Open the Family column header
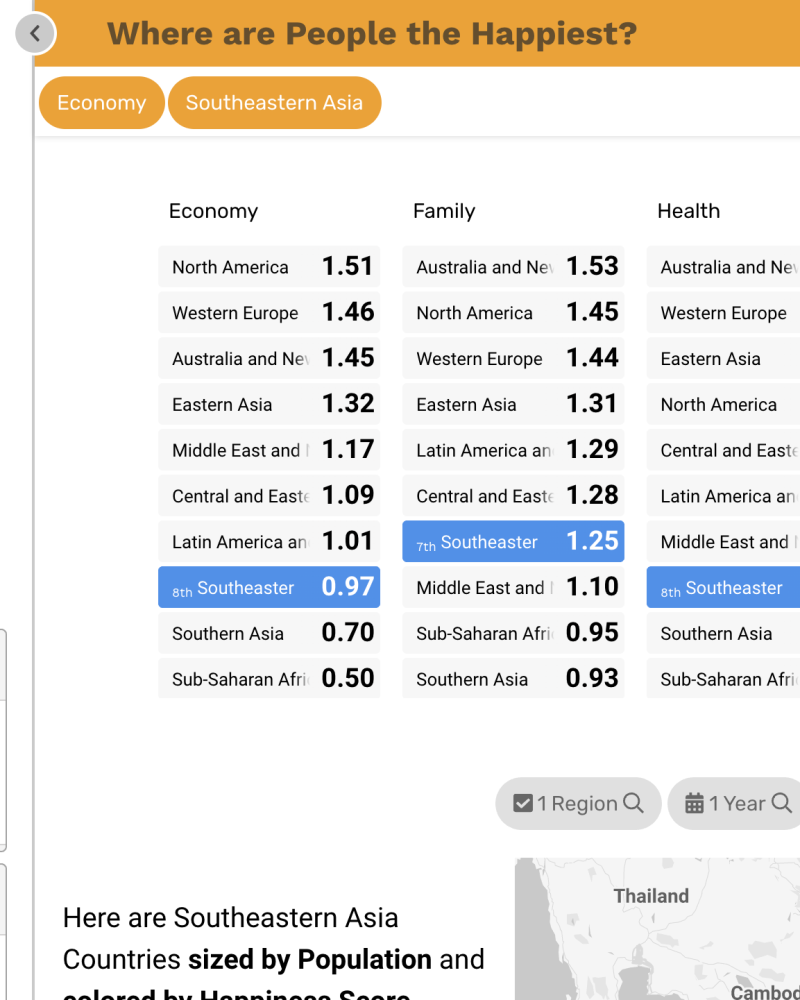 [444, 211]
